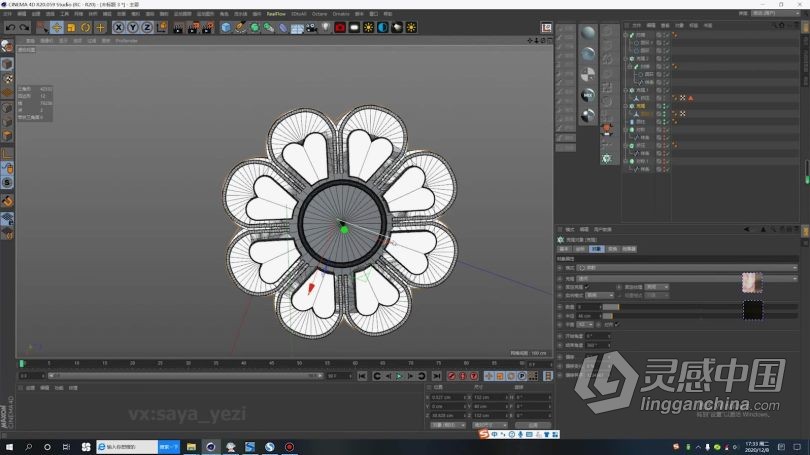The image size is (810, 455).
Task: Open the Octane menu
Action: click(x=319, y=14)
